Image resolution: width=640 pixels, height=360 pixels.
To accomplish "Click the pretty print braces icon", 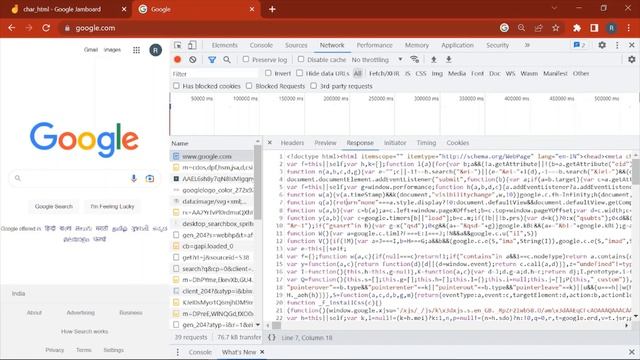I will tap(271, 338).
